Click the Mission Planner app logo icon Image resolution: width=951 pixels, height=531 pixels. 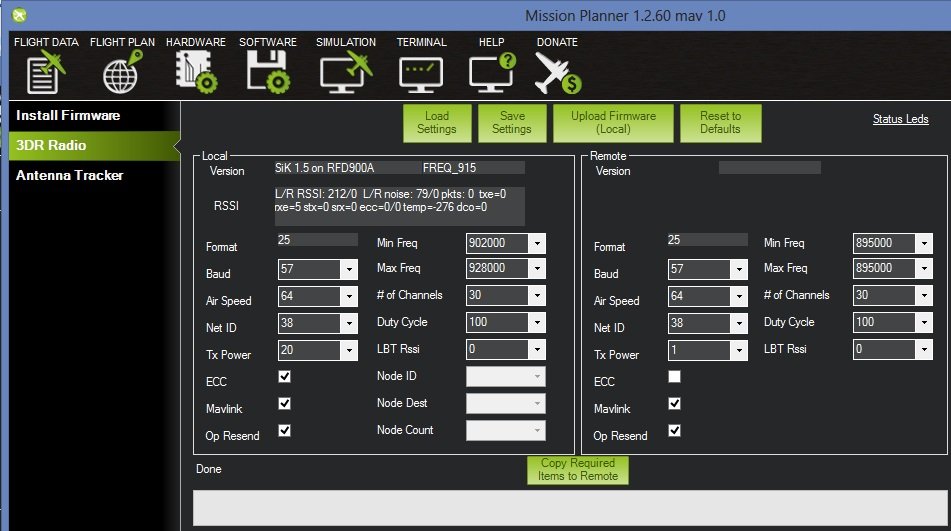(19, 15)
